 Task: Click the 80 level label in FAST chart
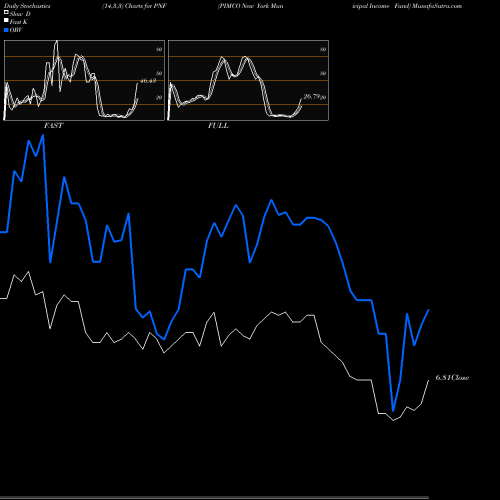(x=159, y=49)
